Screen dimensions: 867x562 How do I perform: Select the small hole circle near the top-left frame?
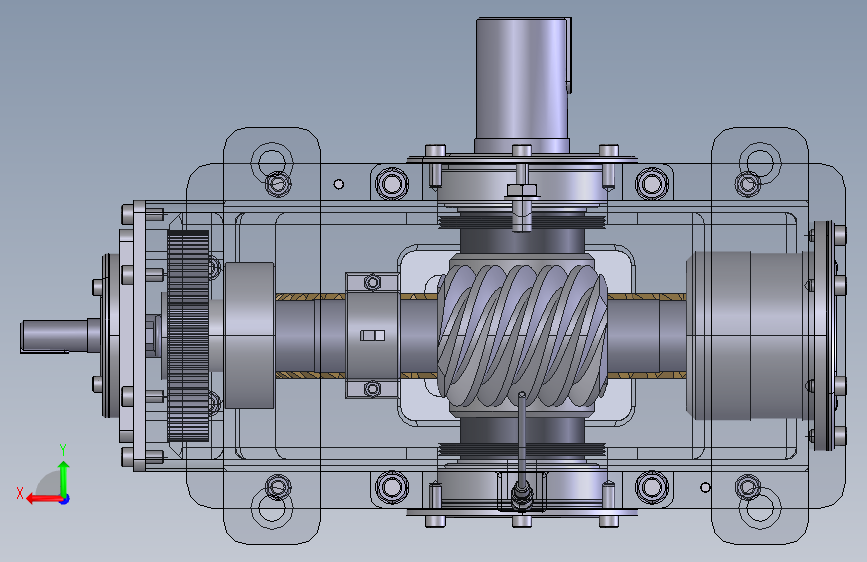point(339,184)
